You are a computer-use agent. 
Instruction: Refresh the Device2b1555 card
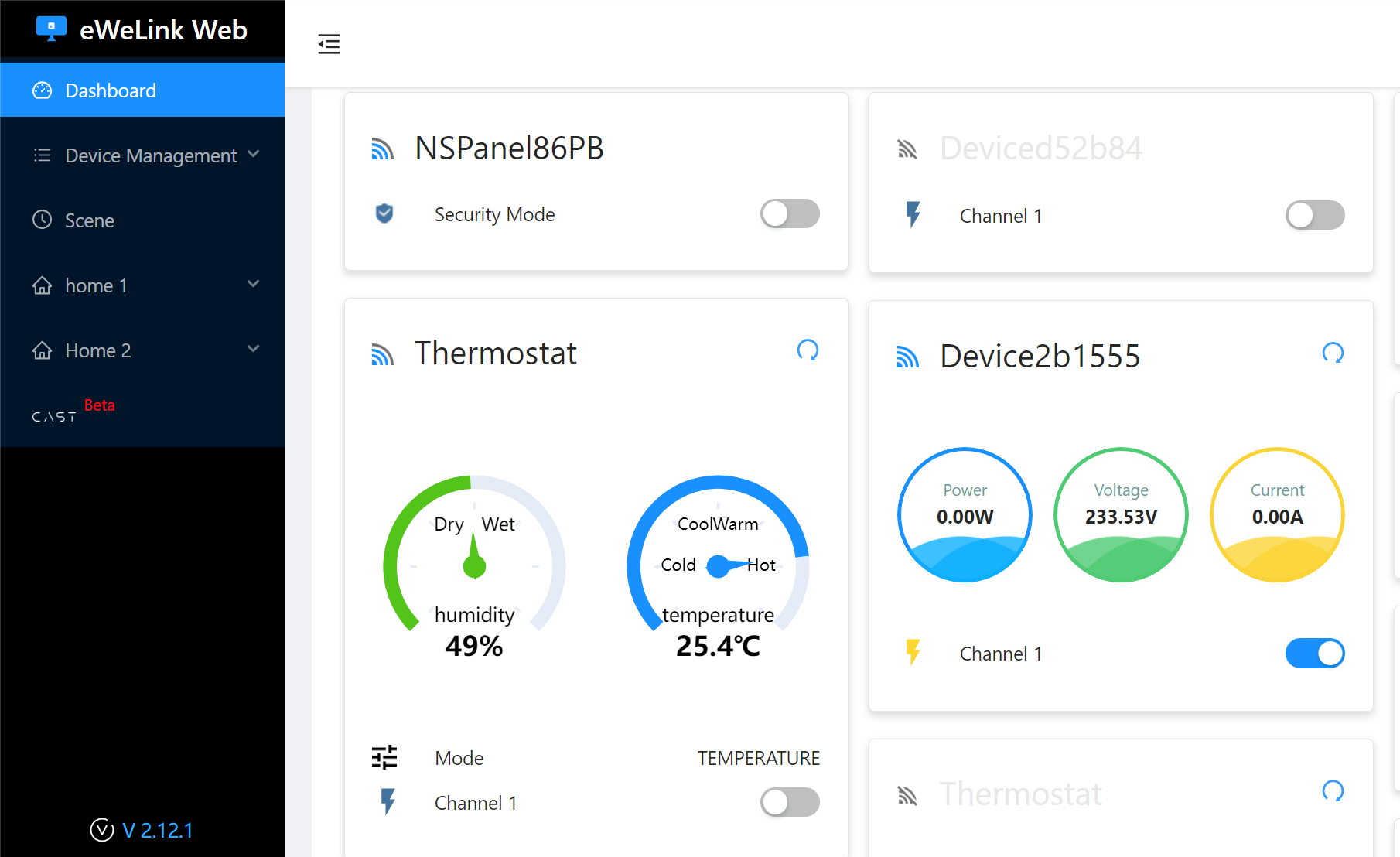pyautogui.click(x=1332, y=353)
